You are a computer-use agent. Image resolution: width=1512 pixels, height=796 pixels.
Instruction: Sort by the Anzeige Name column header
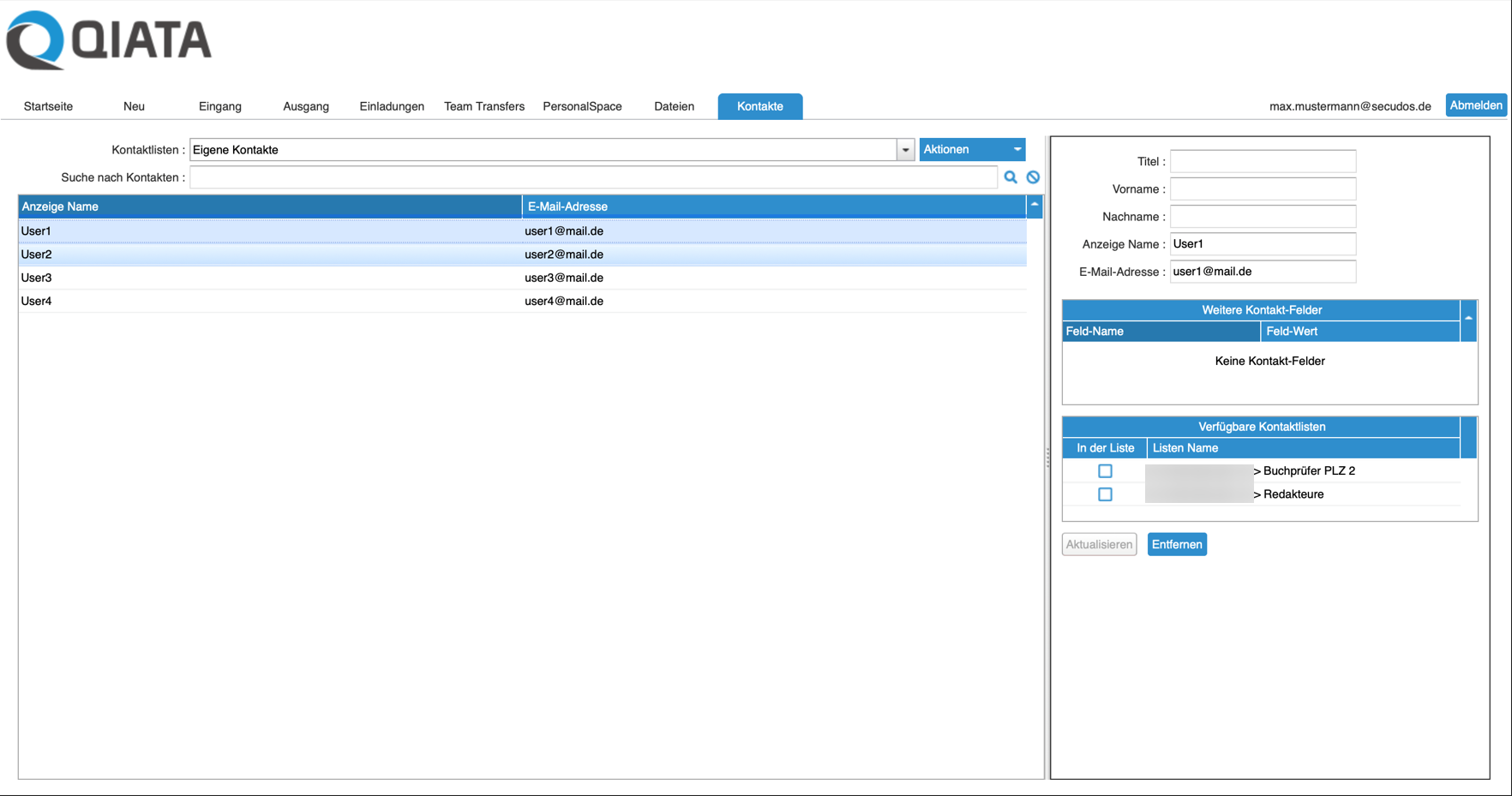[x=269, y=206]
